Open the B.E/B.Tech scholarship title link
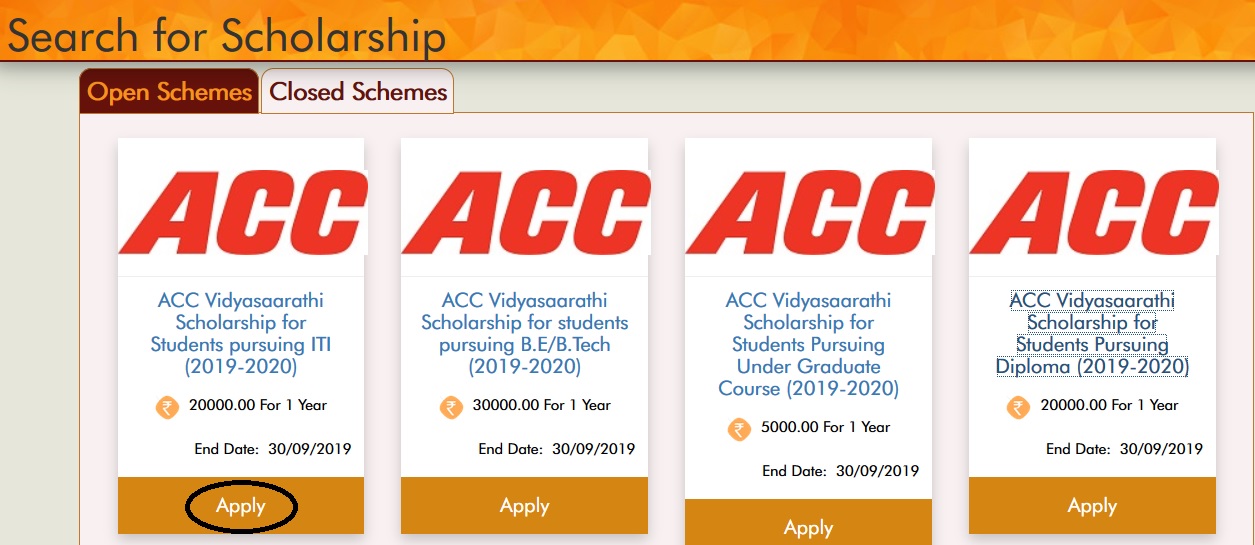Image resolution: width=1255 pixels, height=545 pixels. pos(525,334)
